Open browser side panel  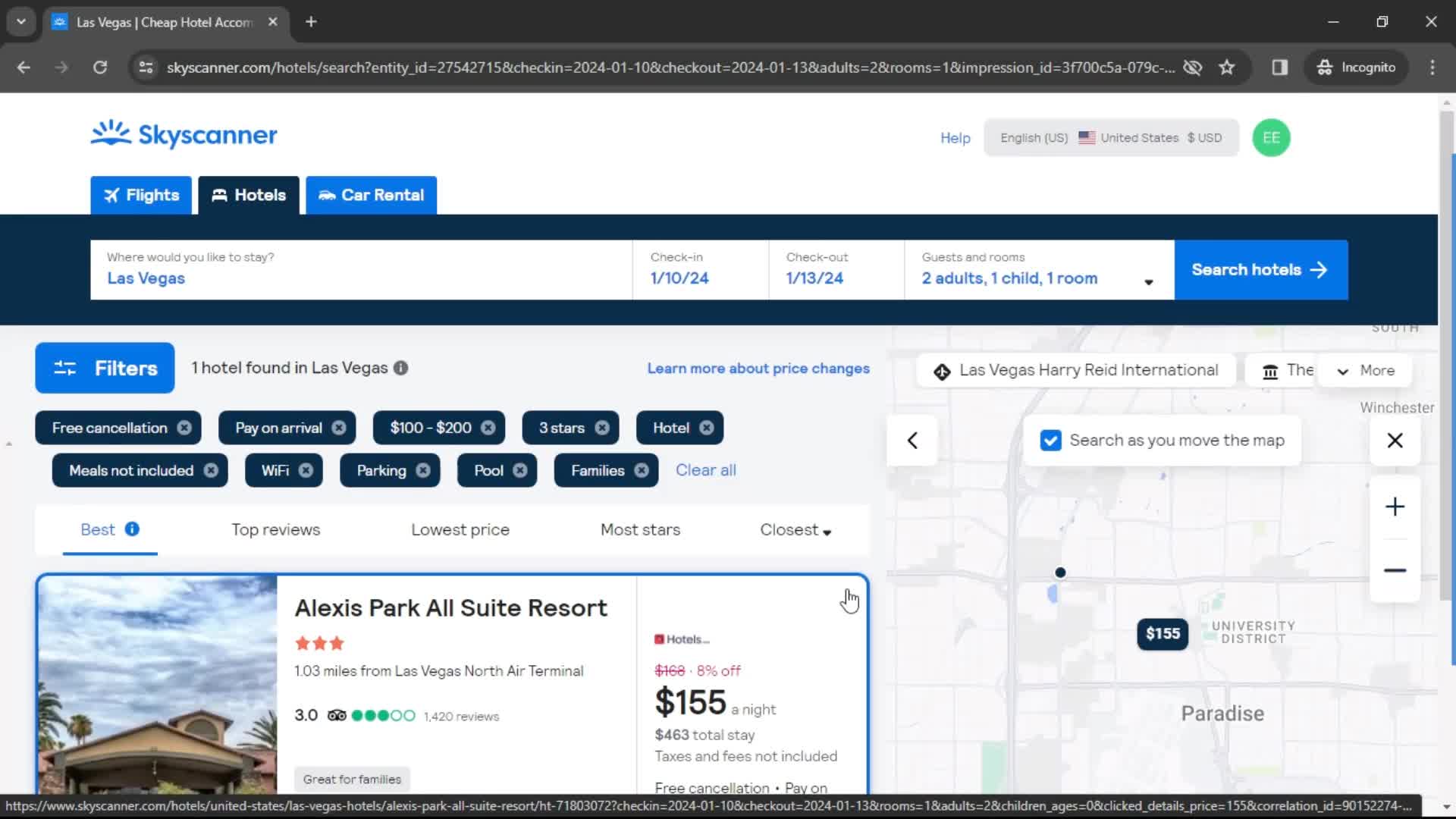[1280, 67]
